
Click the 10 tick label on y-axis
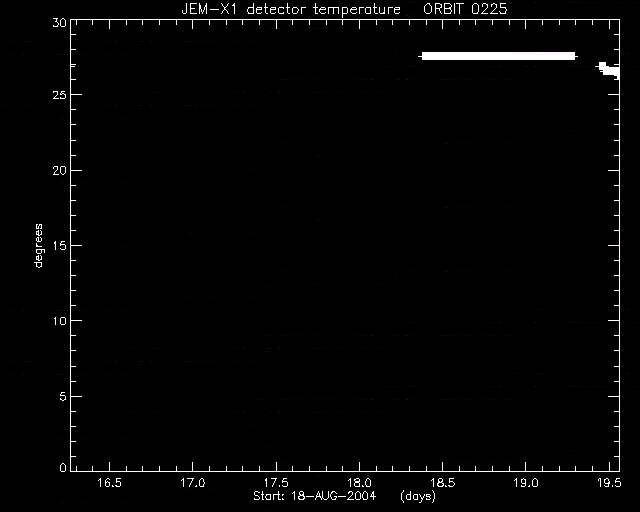click(59, 321)
